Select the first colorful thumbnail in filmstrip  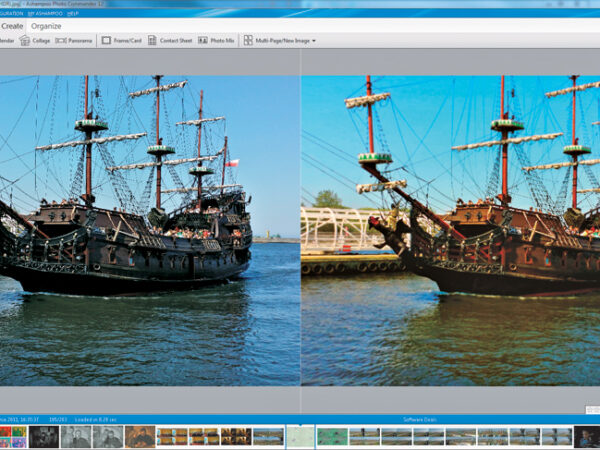pyautogui.click(x=14, y=436)
